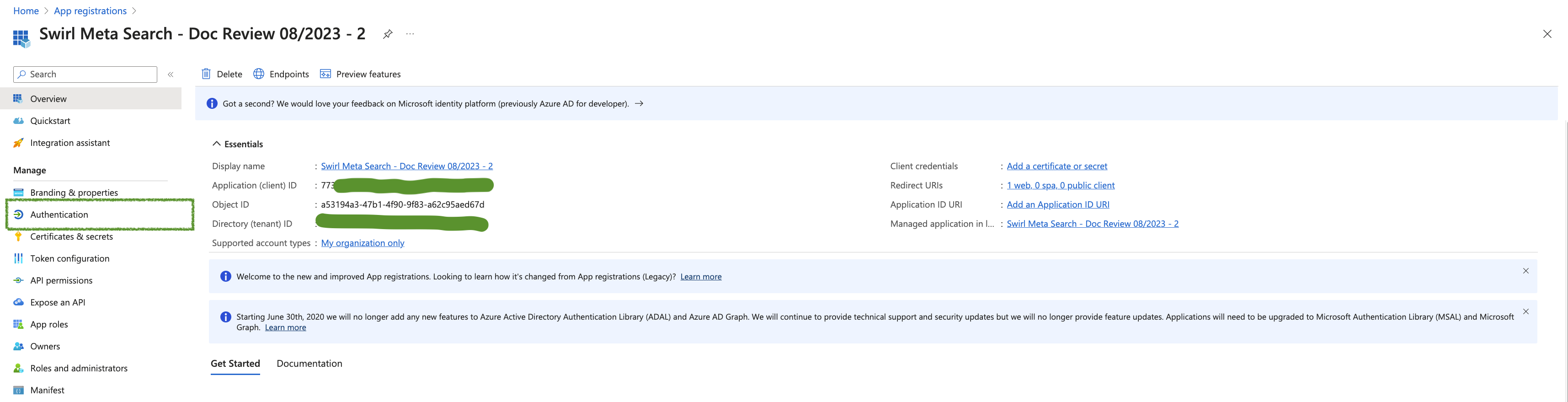Viewport: 1568px width, 402px height.
Task: Go to Branding & properties
Action: [74, 193]
